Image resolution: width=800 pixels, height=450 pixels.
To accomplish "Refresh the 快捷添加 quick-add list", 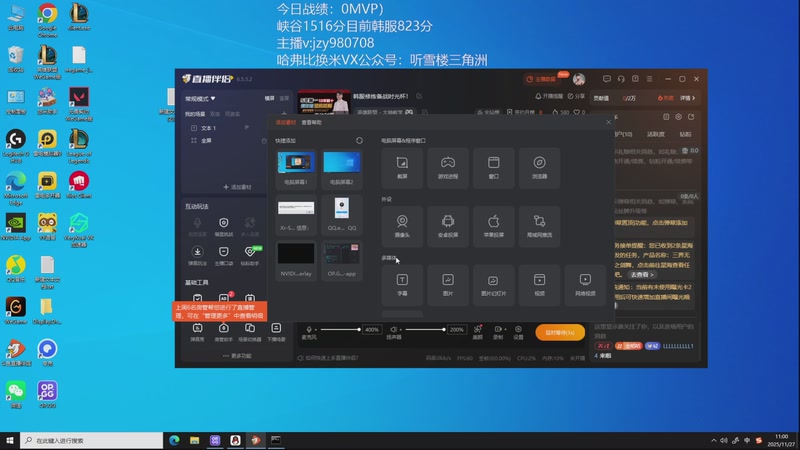I will pos(359,140).
